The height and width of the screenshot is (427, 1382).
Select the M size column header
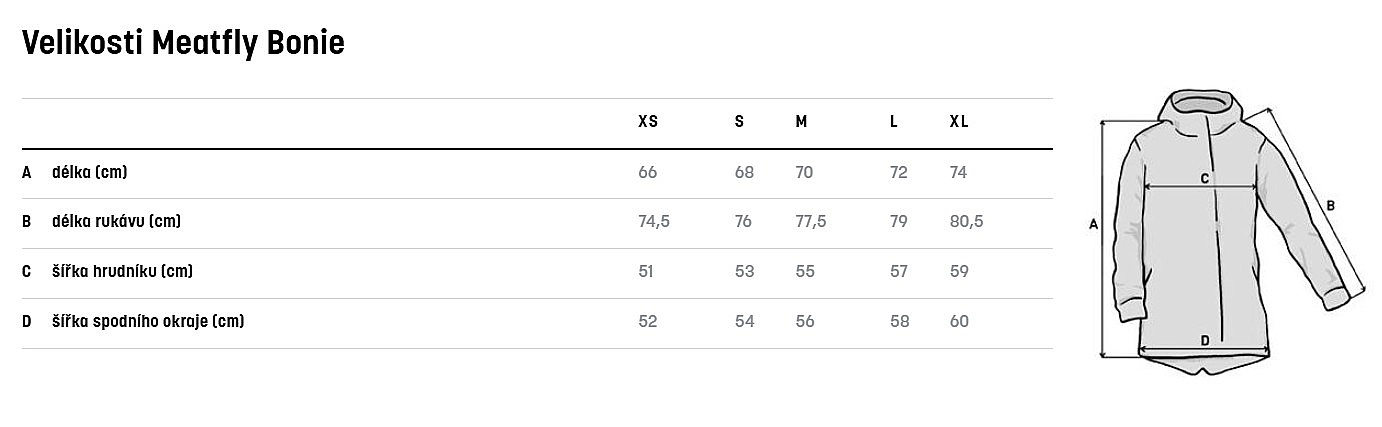click(801, 122)
